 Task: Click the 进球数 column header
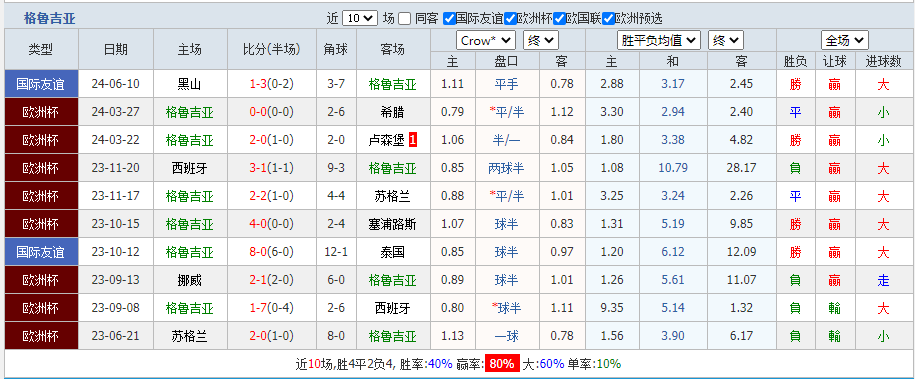click(x=883, y=61)
